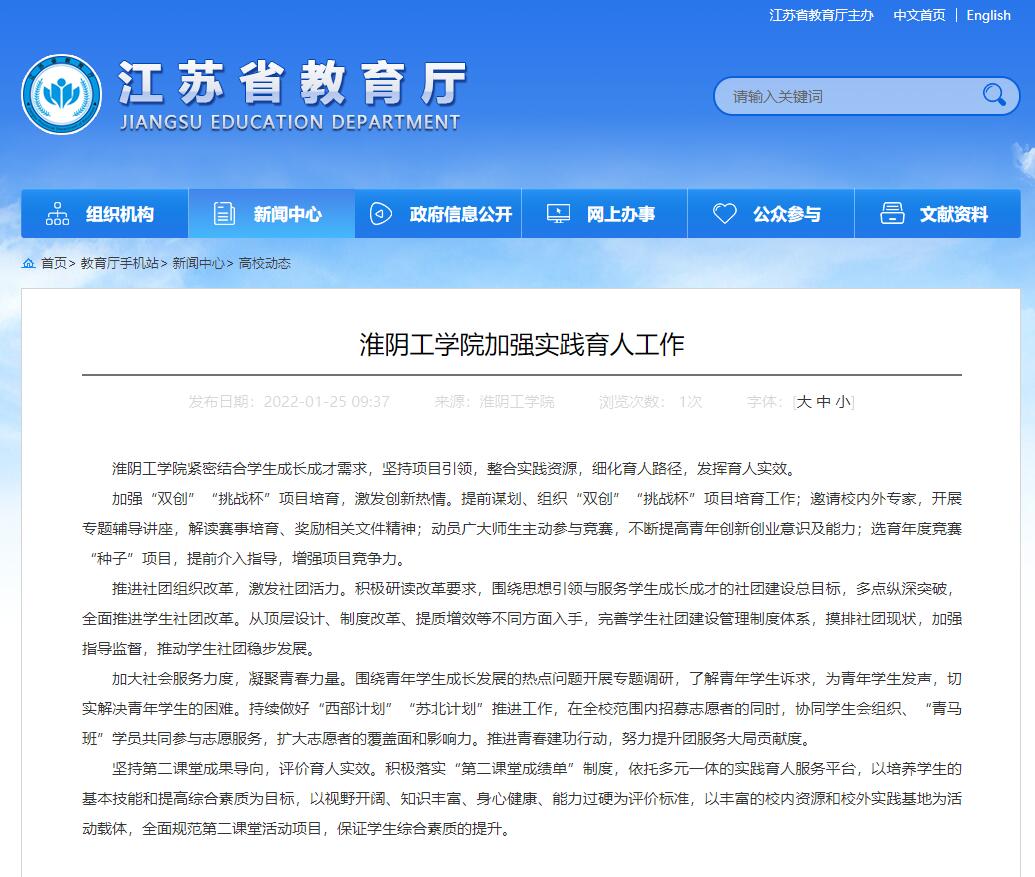This screenshot has height=877, width=1035.
Task: Click the home icon in breadcrumb
Action: click(29, 263)
